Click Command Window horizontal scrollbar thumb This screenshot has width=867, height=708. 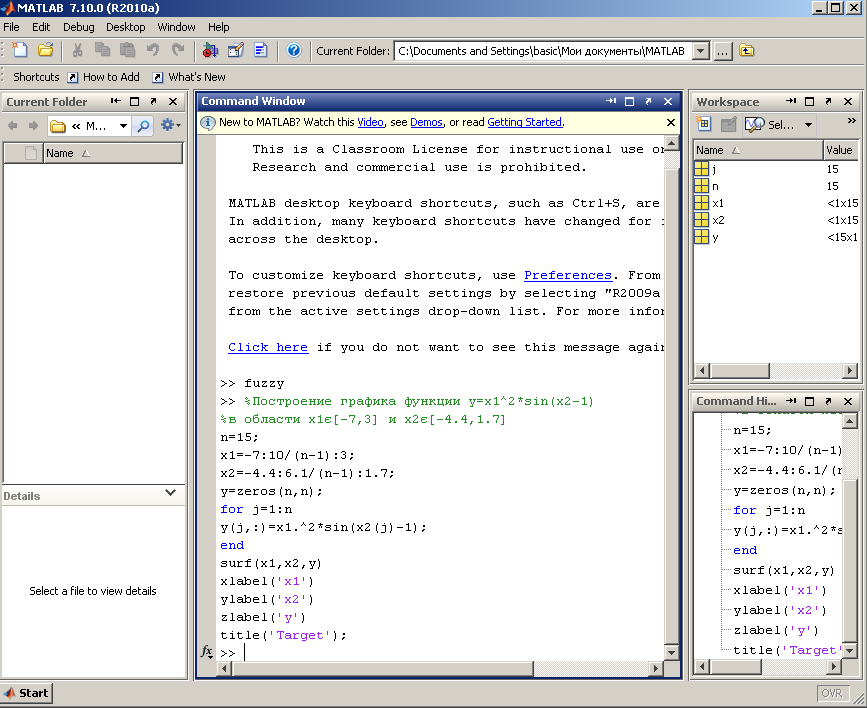pos(383,668)
